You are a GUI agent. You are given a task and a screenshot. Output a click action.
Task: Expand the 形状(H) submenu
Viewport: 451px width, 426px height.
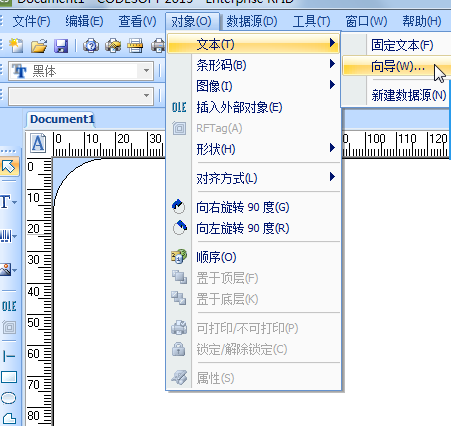point(253,149)
